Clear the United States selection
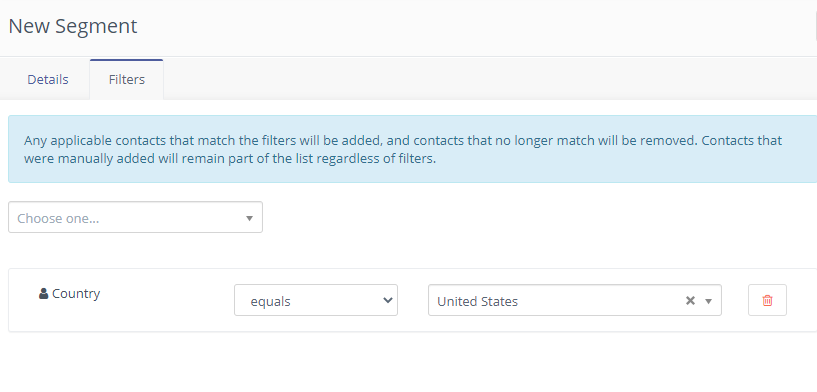Viewport: 817px width, 392px height. point(690,301)
